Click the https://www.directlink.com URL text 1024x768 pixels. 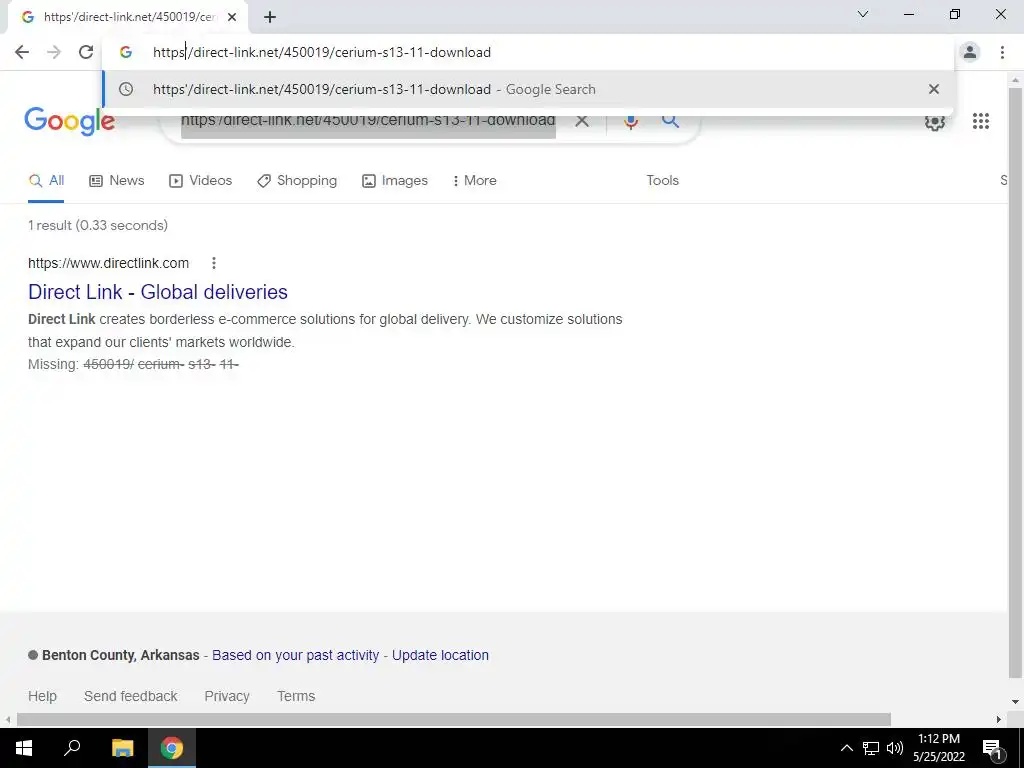click(108, 263)
